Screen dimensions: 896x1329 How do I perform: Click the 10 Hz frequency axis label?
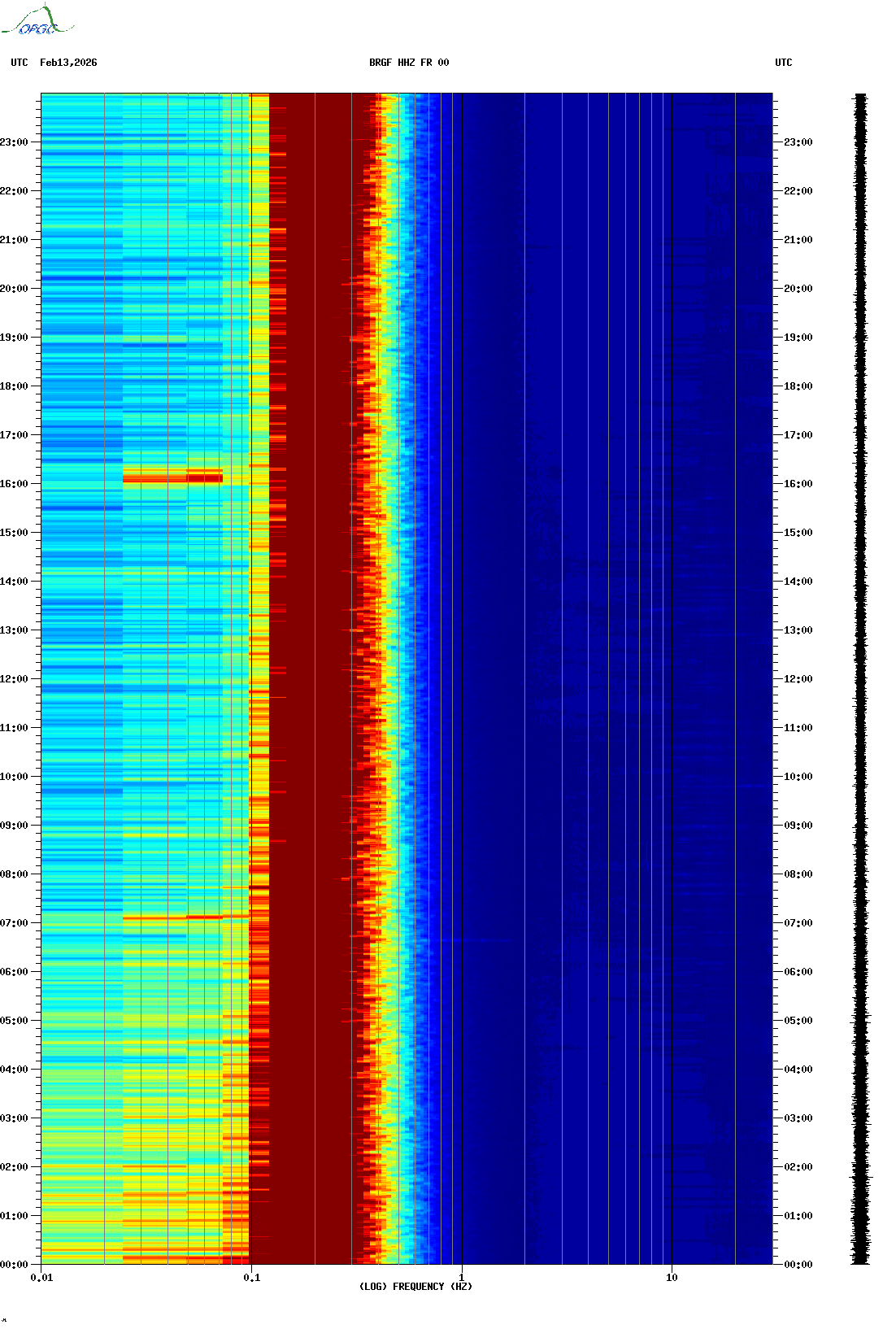pos(672,1277)
